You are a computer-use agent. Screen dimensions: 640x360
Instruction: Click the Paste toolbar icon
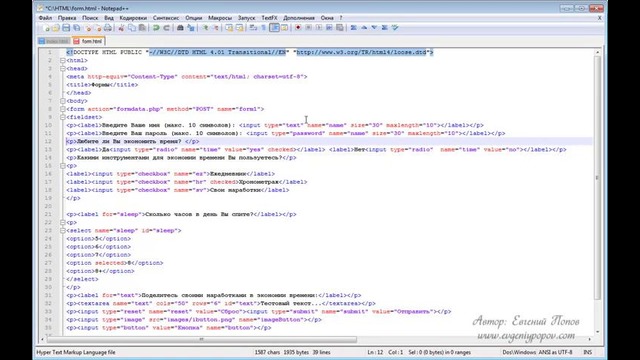(142, 28)
